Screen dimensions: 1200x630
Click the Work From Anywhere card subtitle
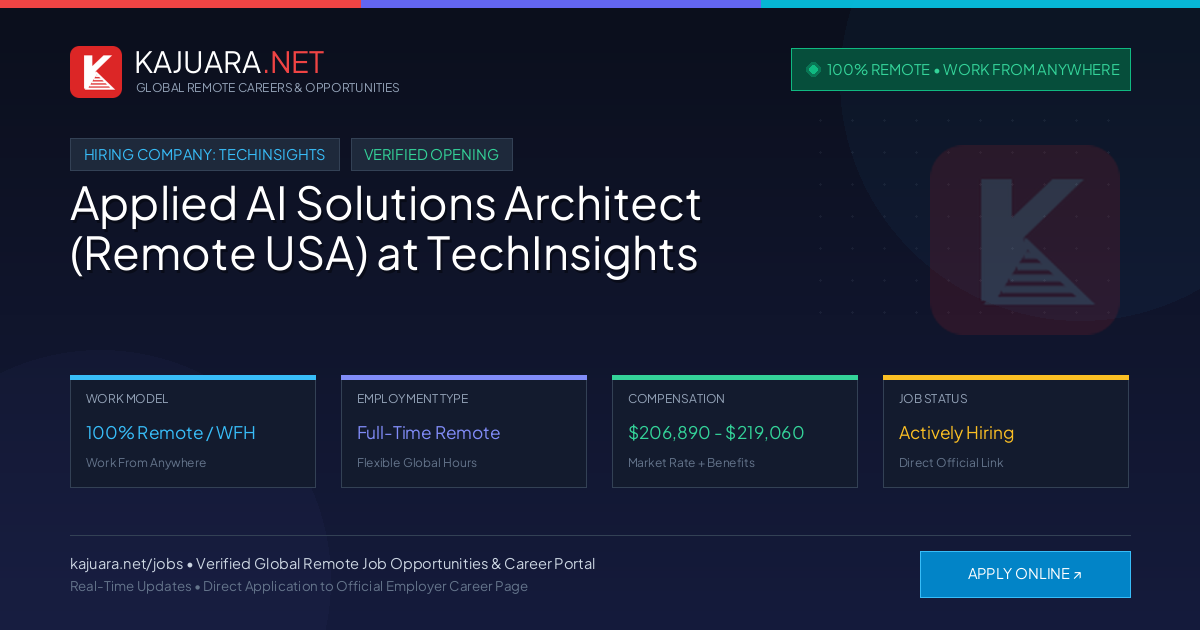(x=146, y=463)
